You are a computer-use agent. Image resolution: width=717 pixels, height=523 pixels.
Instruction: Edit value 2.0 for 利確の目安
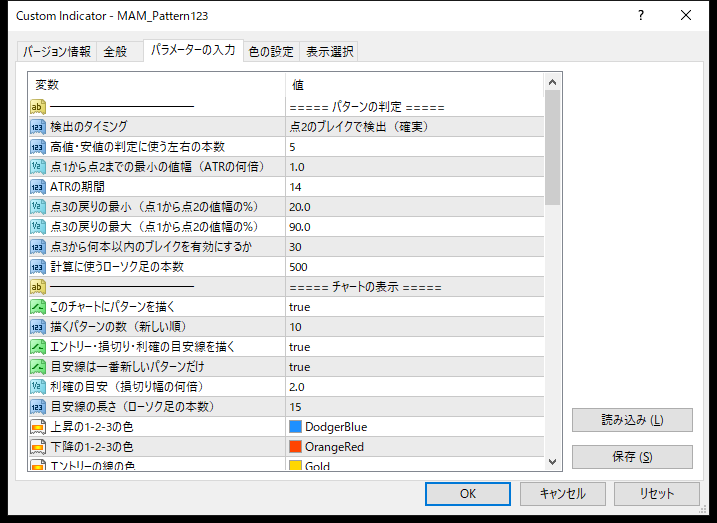point(415,387)
